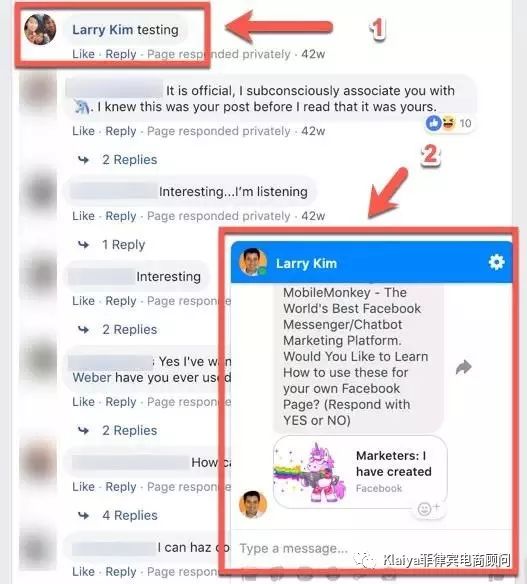
Task: Open the unicorn 'Marketers: I have created' link card
Action: coord(360,472)
